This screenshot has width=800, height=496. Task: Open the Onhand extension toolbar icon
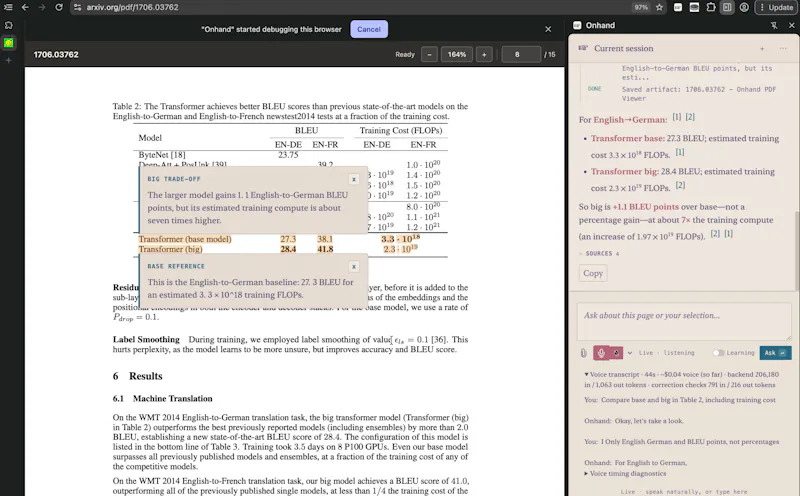point(678,7)
